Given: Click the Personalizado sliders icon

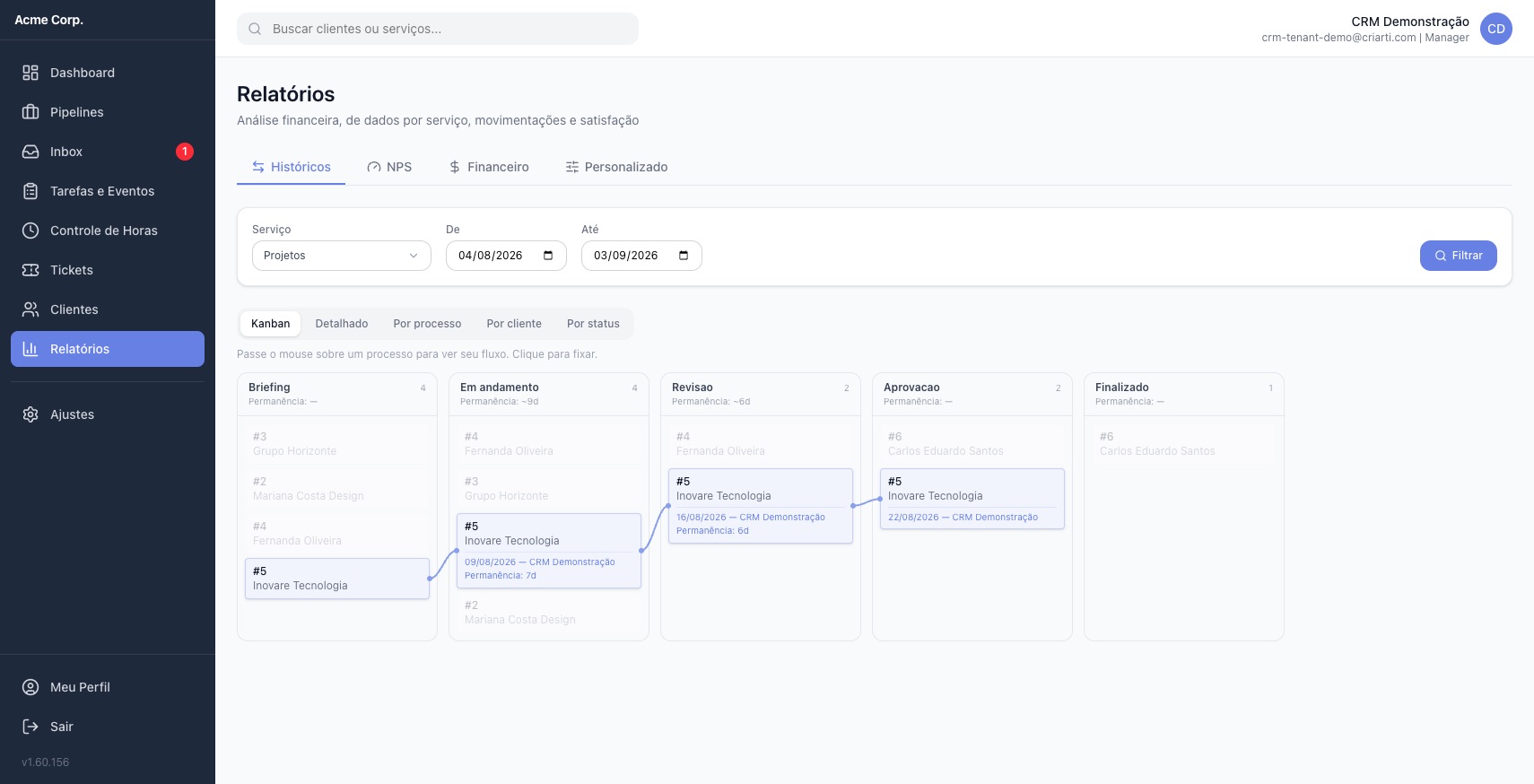Looking at the screenshot, I should (572, 167).
